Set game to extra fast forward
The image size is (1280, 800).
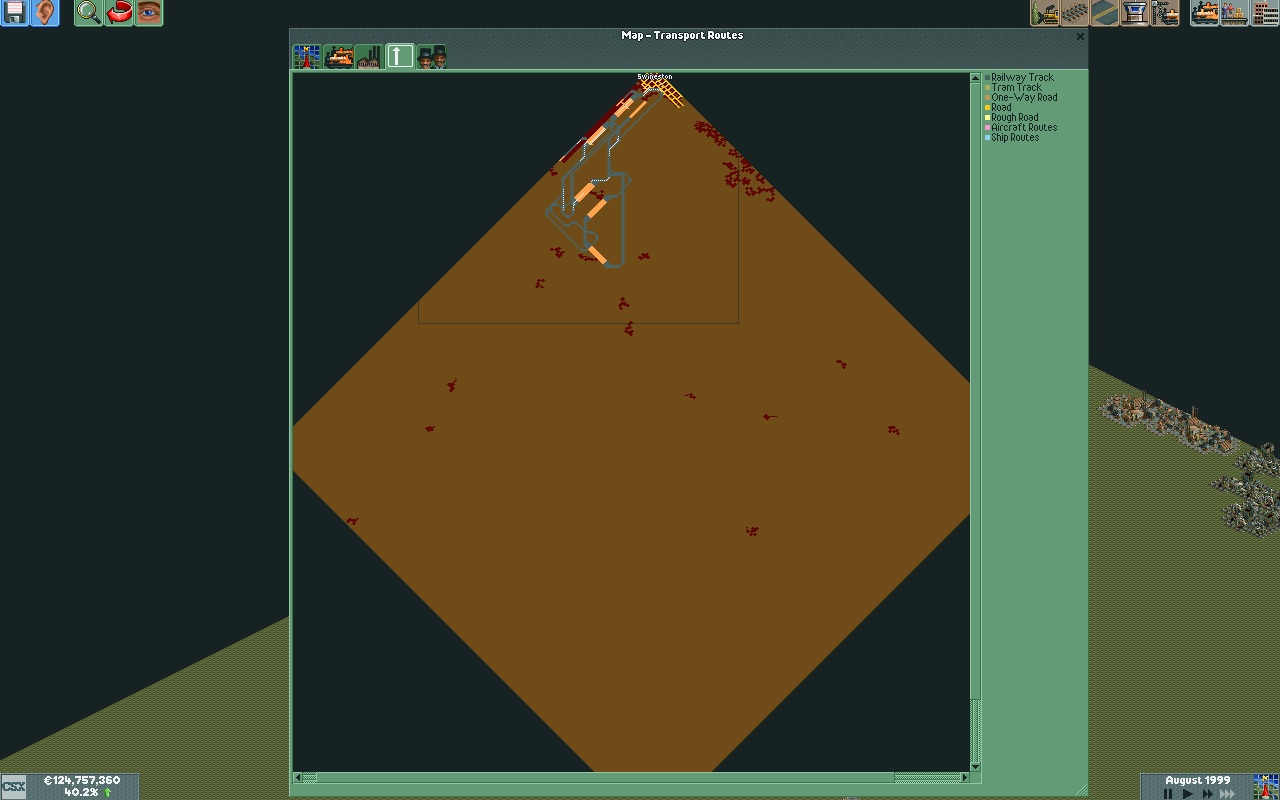click(x=1227, y=794)
